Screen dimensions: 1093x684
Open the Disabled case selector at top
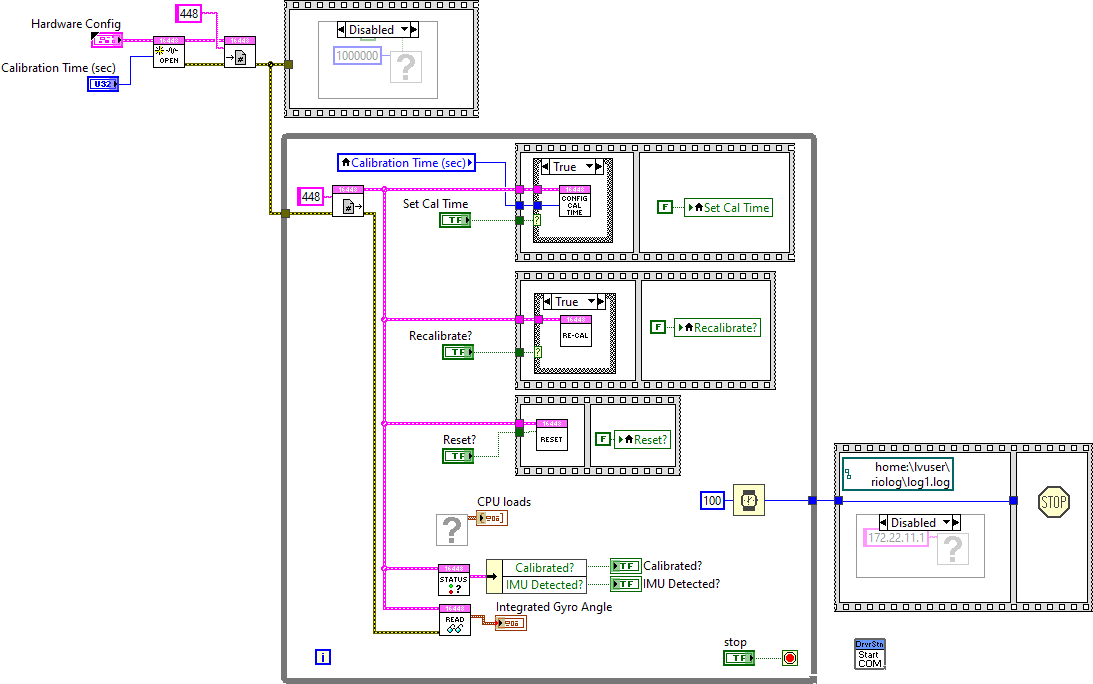tap(378, 29)
